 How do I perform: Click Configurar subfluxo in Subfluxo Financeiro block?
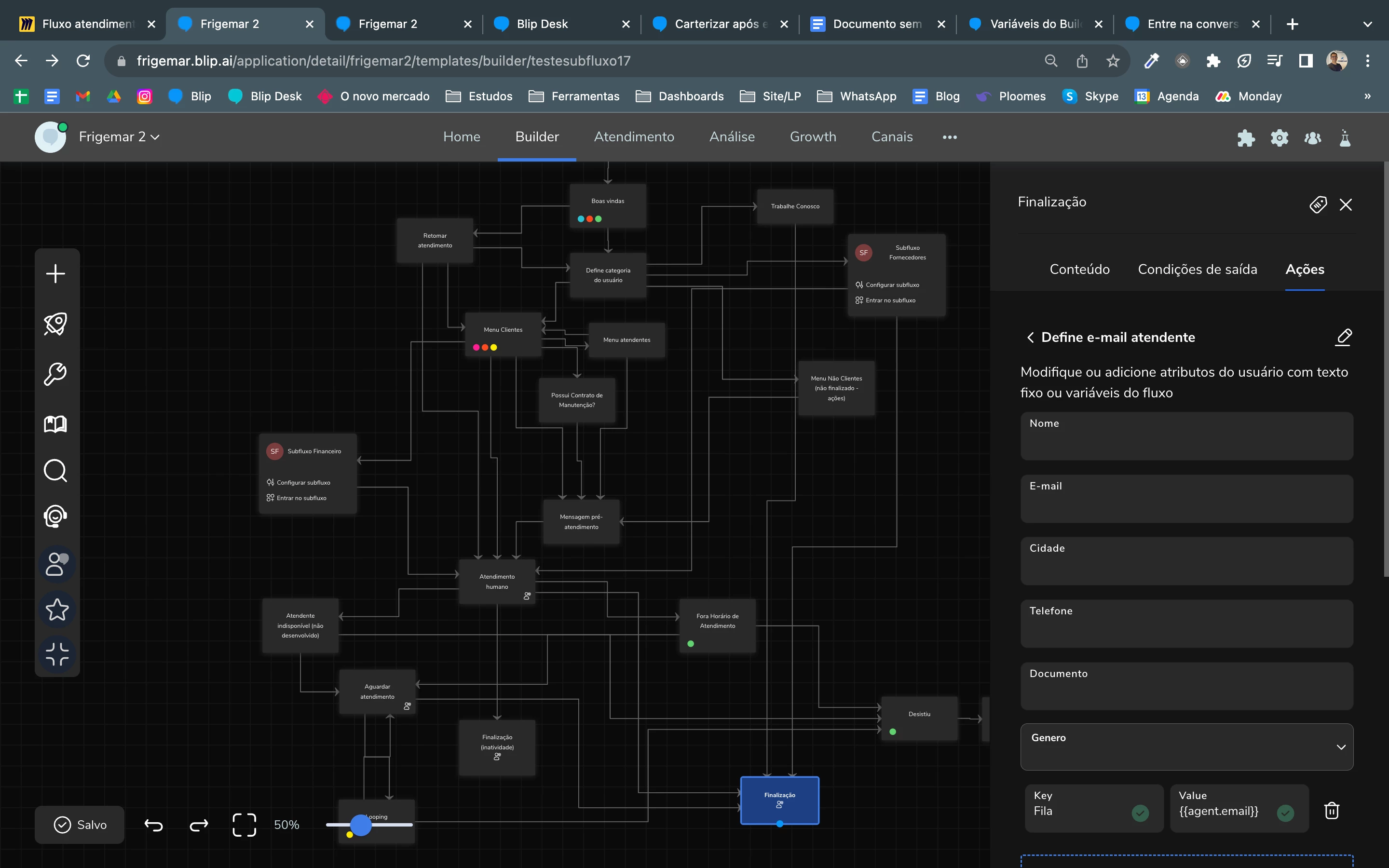click(302, 482)
